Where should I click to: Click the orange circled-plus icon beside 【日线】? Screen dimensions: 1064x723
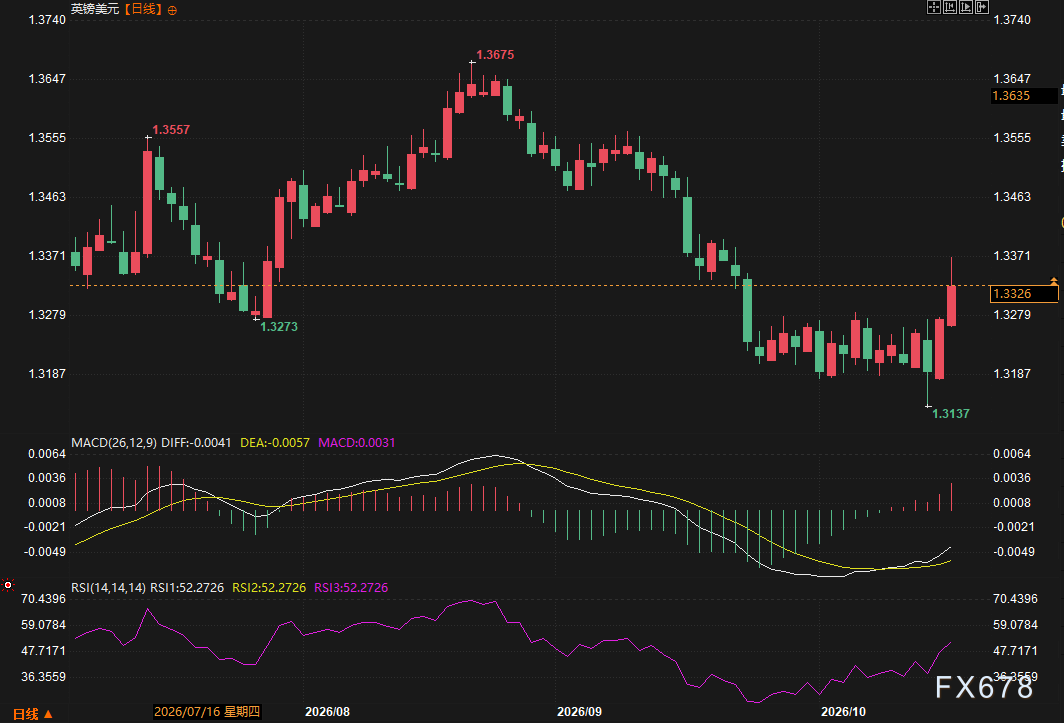pyautogui.click(x=172, y=10)
